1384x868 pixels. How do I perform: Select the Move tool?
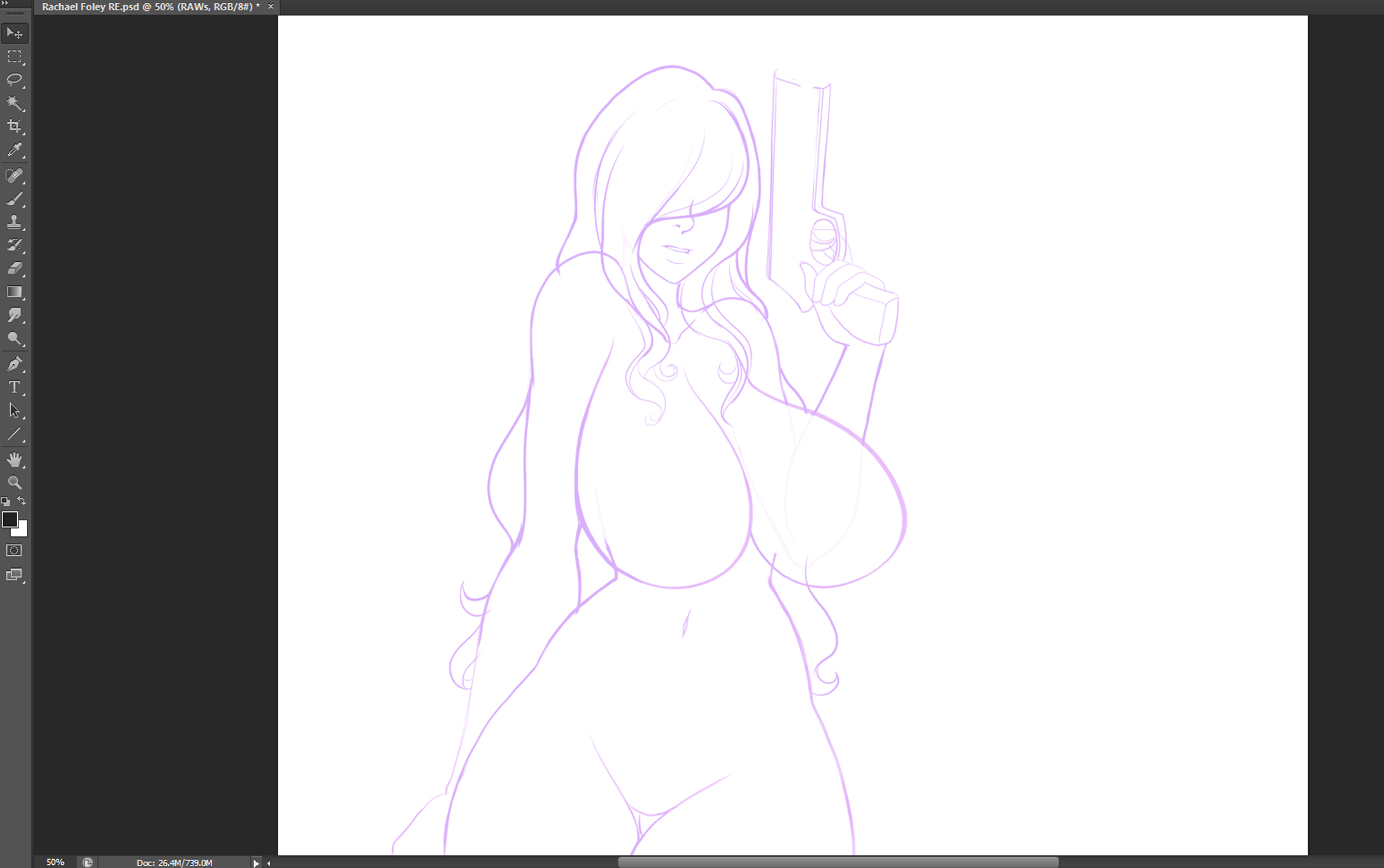pos(15,33)
